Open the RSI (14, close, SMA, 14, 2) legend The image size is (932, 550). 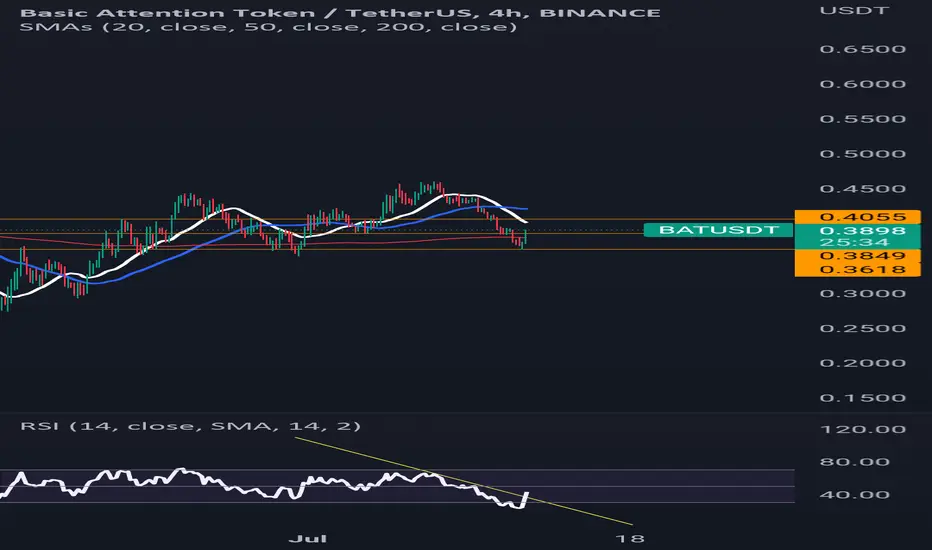[x=190, y=426]
